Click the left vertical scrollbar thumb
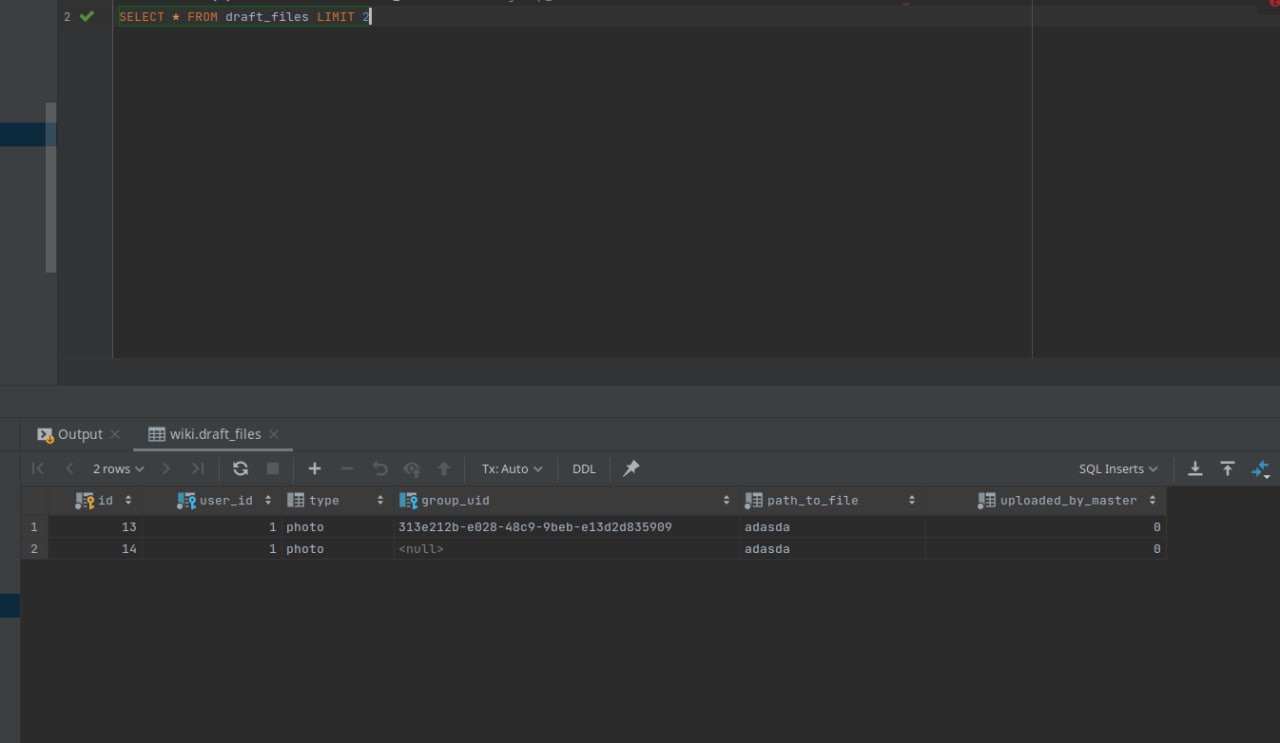This screenshot has height=743, width=1280. click(51, 187)
